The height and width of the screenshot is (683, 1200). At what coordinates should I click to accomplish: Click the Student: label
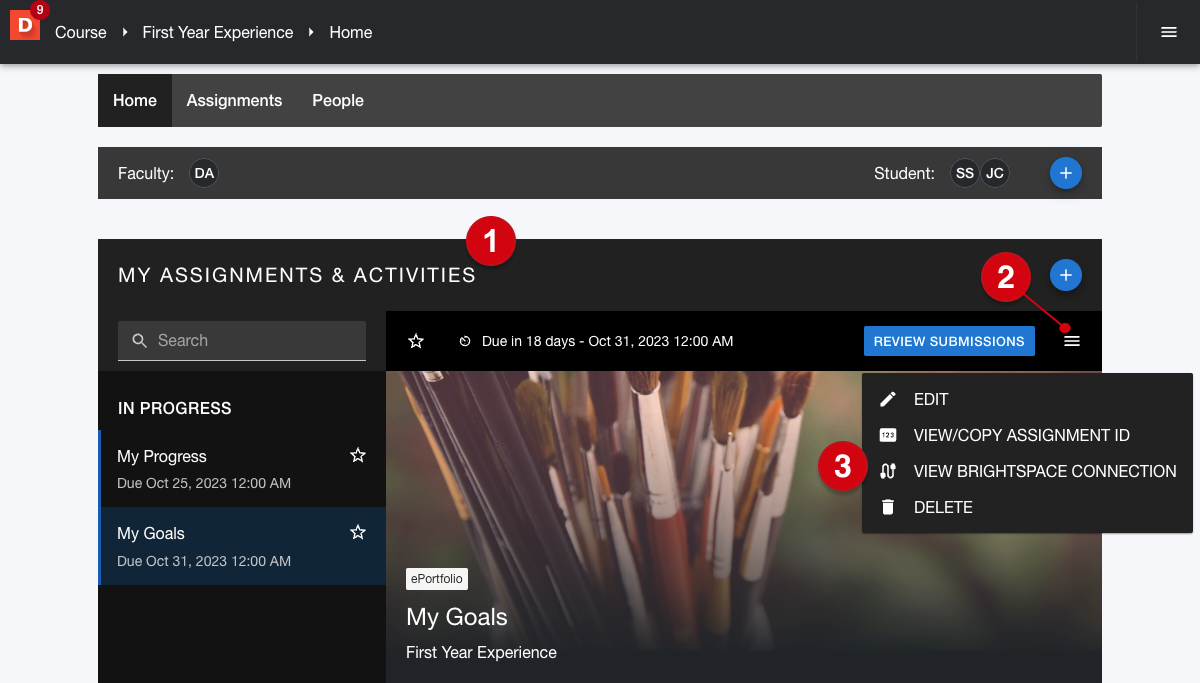click(904, 173)
